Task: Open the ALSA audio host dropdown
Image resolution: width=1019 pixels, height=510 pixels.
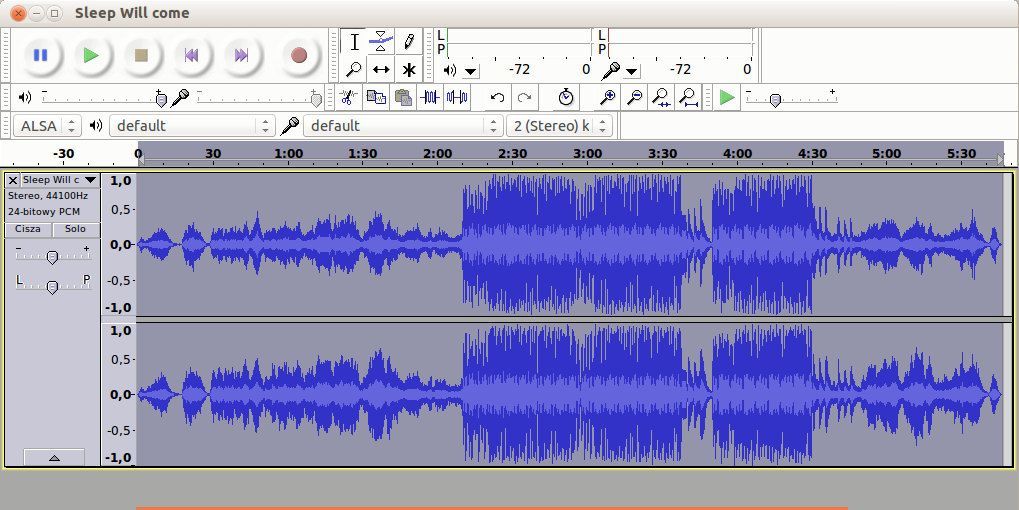Action: pyautogui.click(x=47, y=125)
